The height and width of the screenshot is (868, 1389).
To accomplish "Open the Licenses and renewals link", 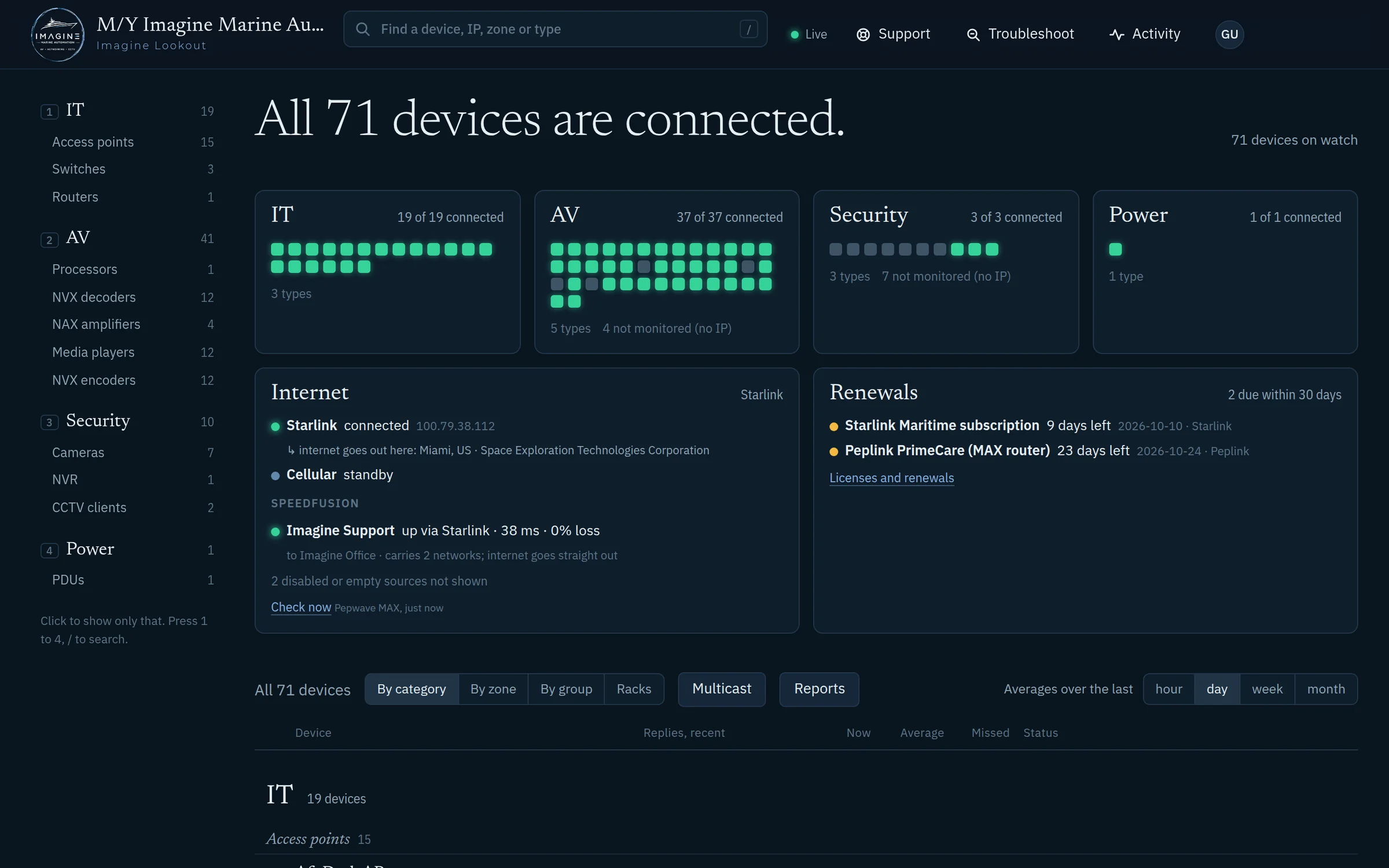I will coord(891,478).
